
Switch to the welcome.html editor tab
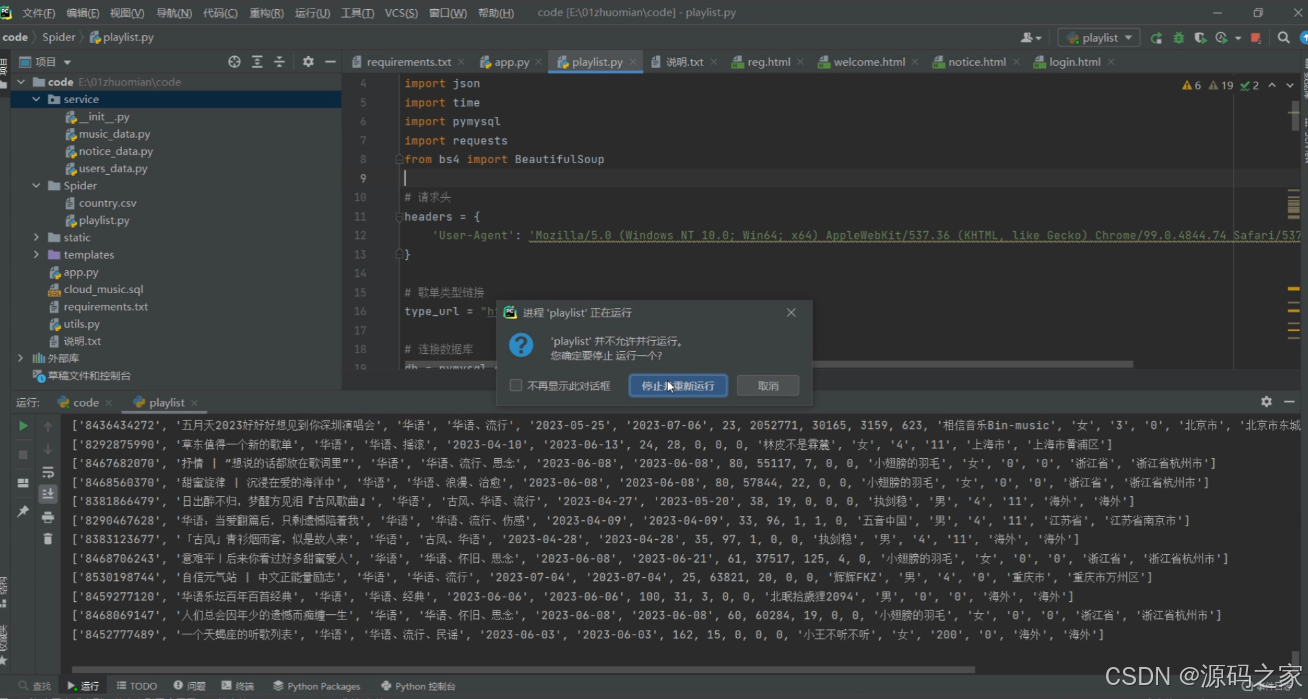tap(868, 62)
